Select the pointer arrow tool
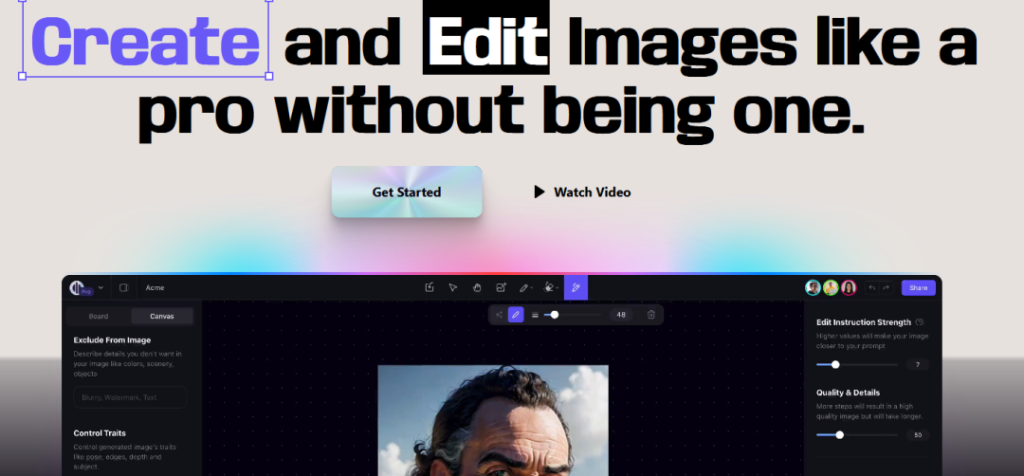The height and width of the screenshot is (476, 1024). [x=453, y=287]
